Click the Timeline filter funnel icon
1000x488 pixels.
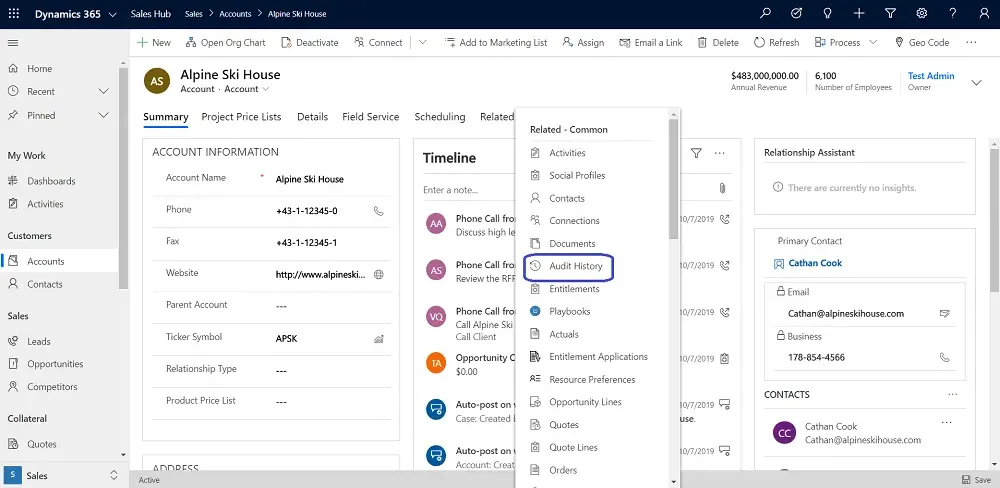point(696,153)
